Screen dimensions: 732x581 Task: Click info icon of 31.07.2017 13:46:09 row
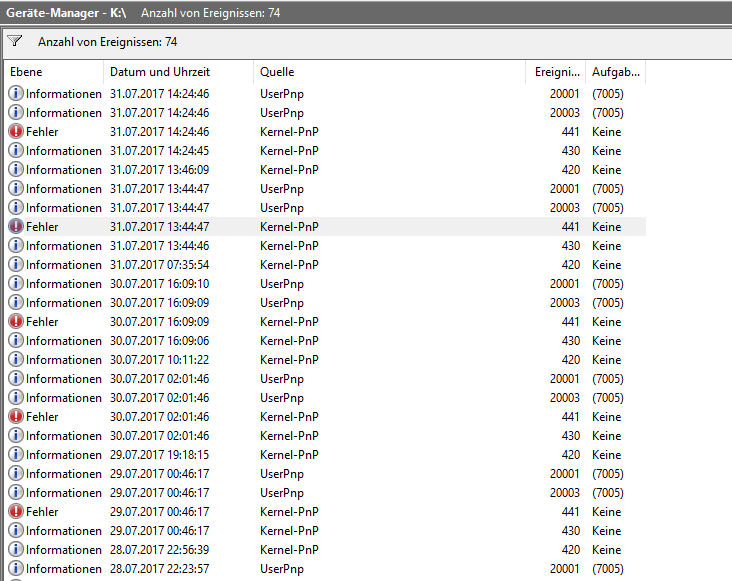tap(16, 169)
